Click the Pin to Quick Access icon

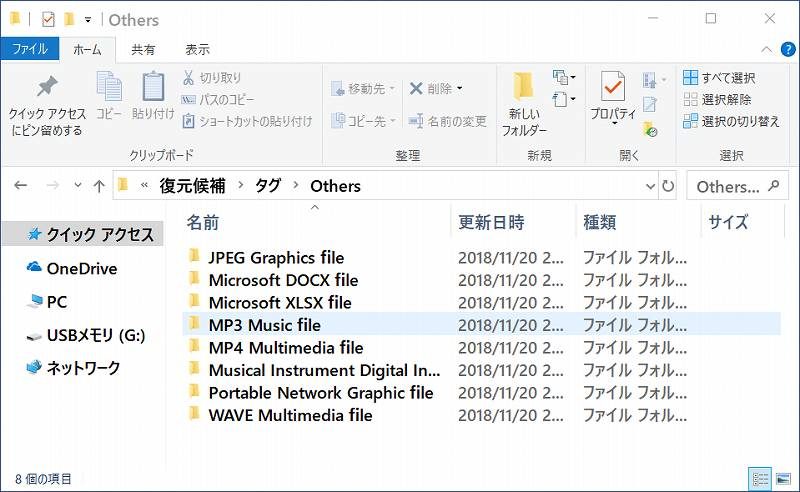46,90
